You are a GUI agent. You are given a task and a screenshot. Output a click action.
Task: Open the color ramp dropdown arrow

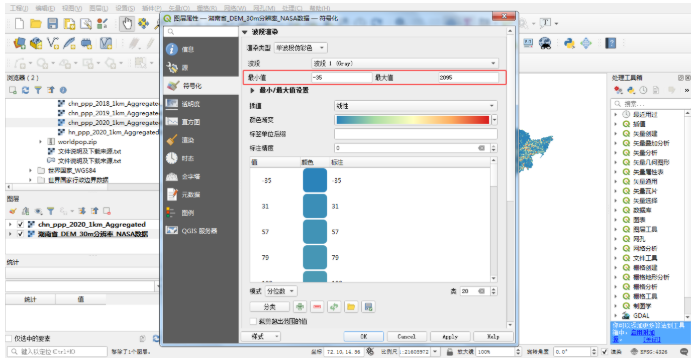coord(494,120)
